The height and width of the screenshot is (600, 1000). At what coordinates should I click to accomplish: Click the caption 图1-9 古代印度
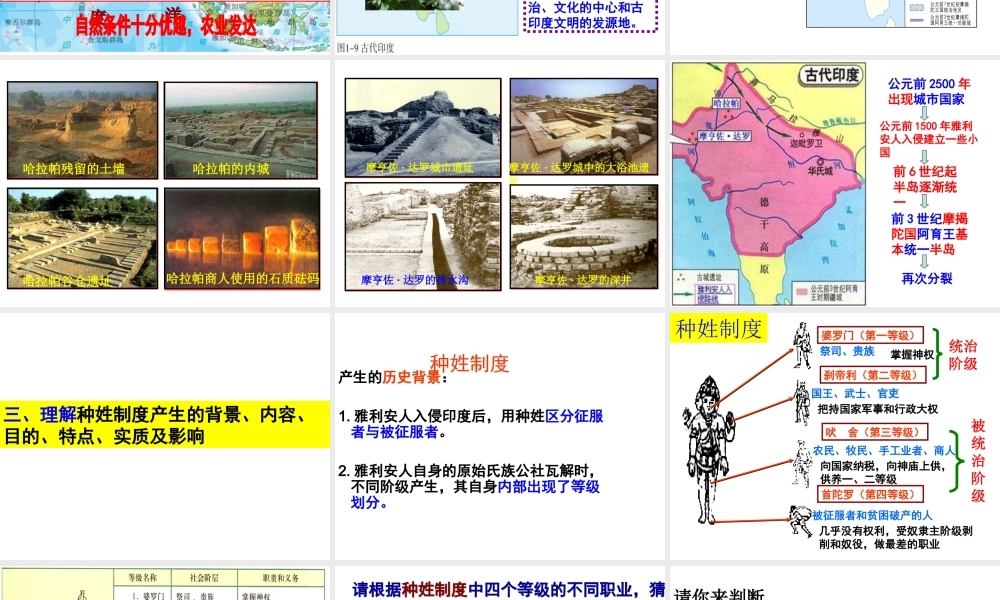(365, 48)
